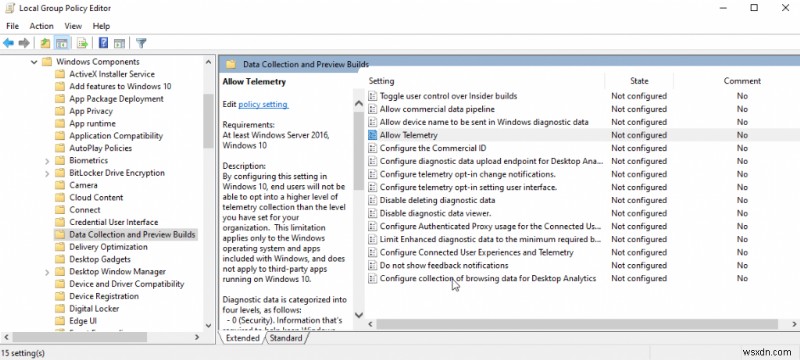800x360 pixels.
Task: Click the settings list horizontal scrollbar thumb
Action: point(577,324)
